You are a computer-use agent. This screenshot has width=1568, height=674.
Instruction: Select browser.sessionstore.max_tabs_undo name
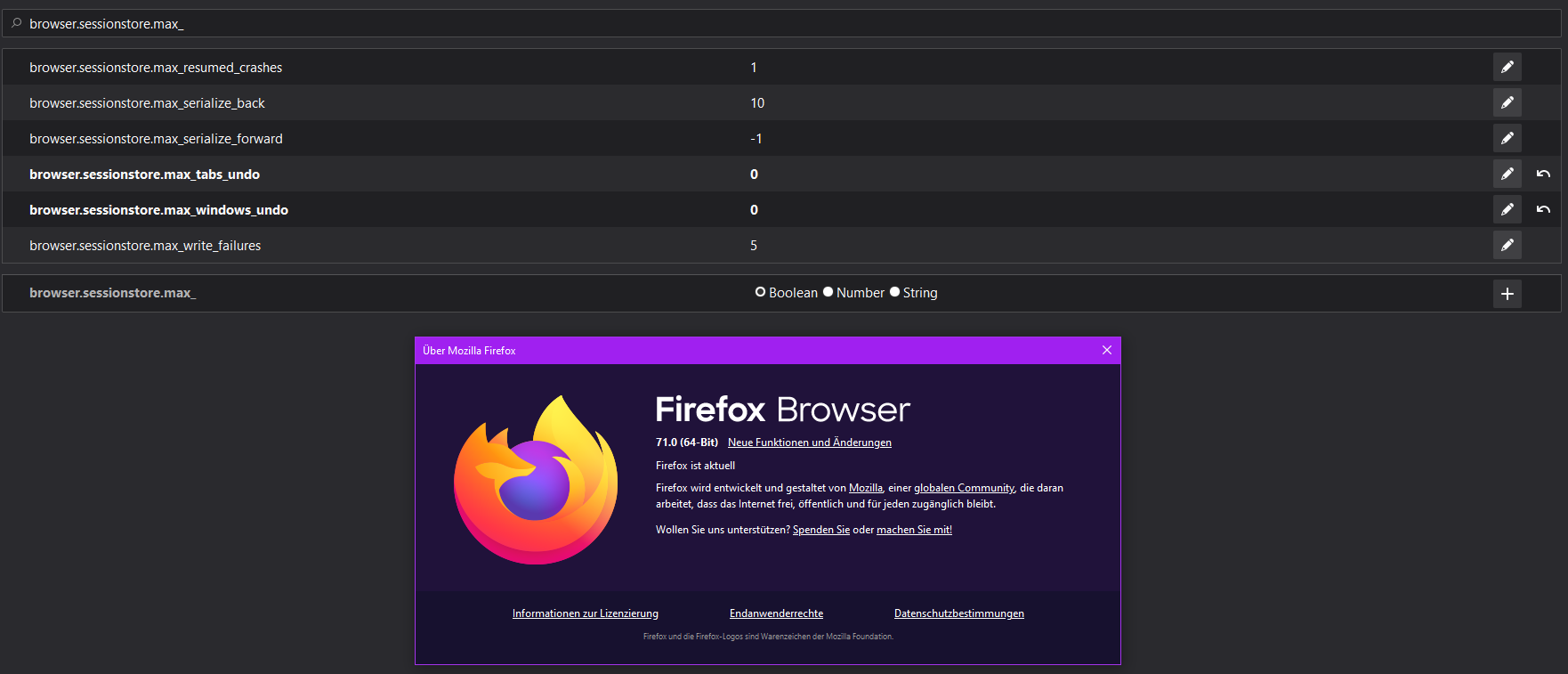tap(144, 175)
